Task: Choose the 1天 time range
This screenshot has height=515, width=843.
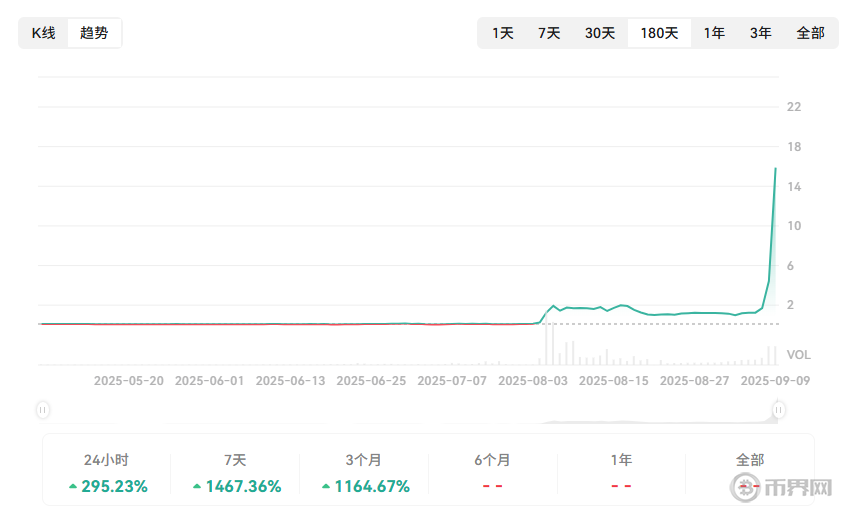Action: (502, 33)
